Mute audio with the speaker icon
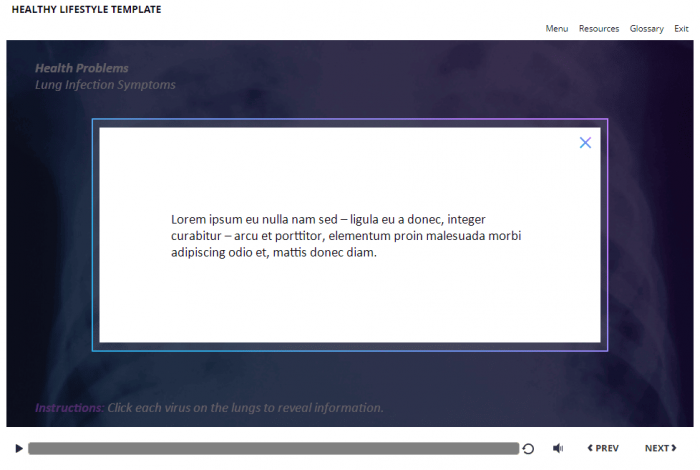This screenshot has height=470, width=700. click(x=558, y=449)
